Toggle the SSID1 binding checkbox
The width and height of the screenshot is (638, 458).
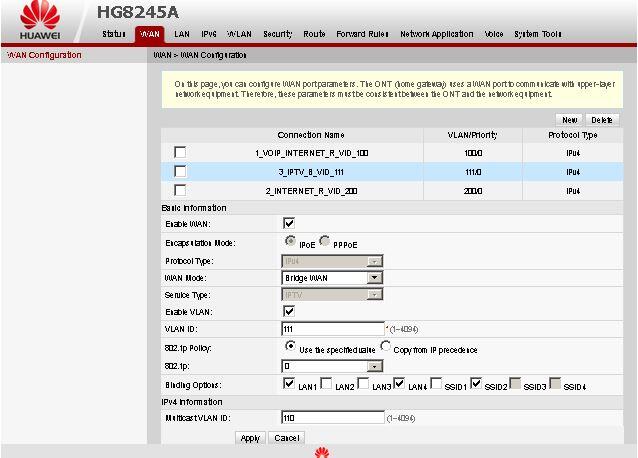click(x=435, y=383)
